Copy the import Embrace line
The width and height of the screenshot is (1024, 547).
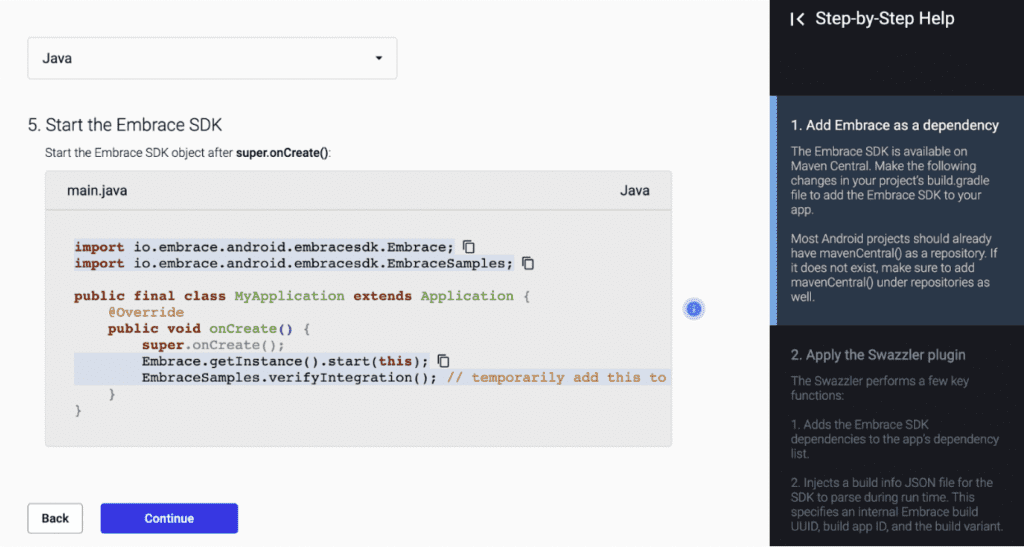pyautogui.click(x=468, y=246)
